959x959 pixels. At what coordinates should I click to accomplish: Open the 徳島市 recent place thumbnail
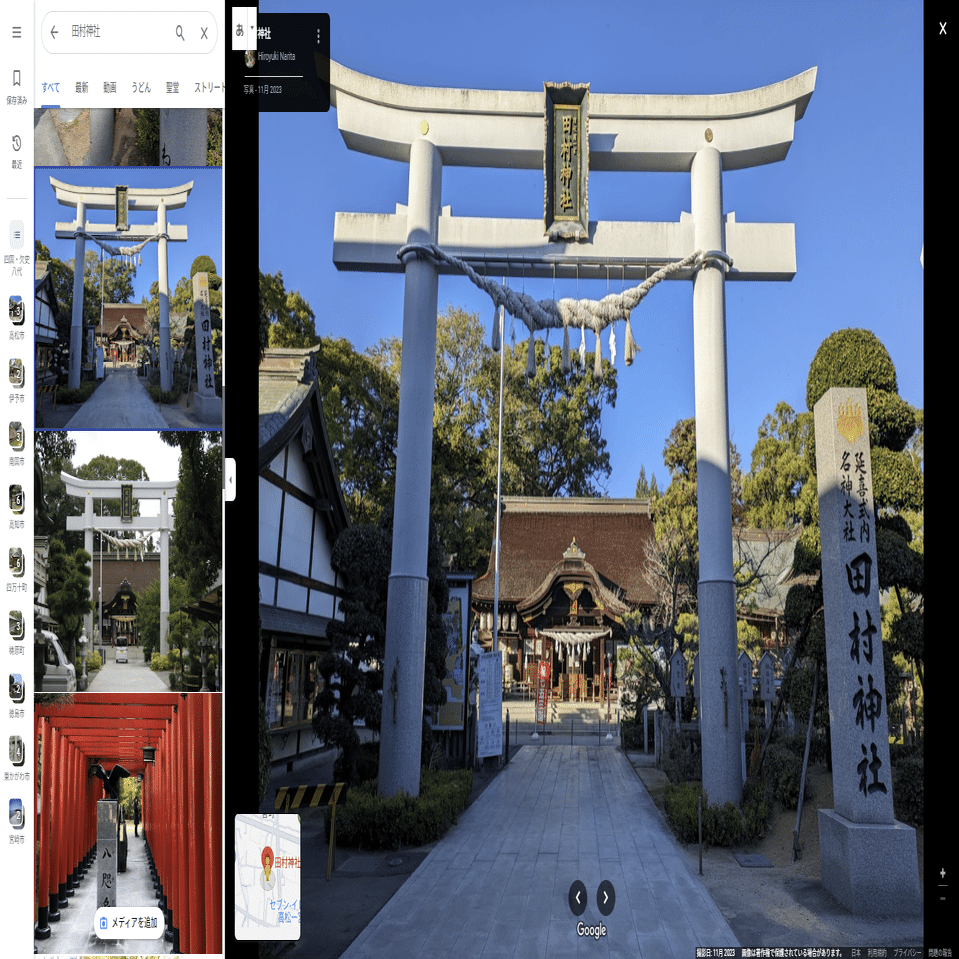click(x=17, y=689)
